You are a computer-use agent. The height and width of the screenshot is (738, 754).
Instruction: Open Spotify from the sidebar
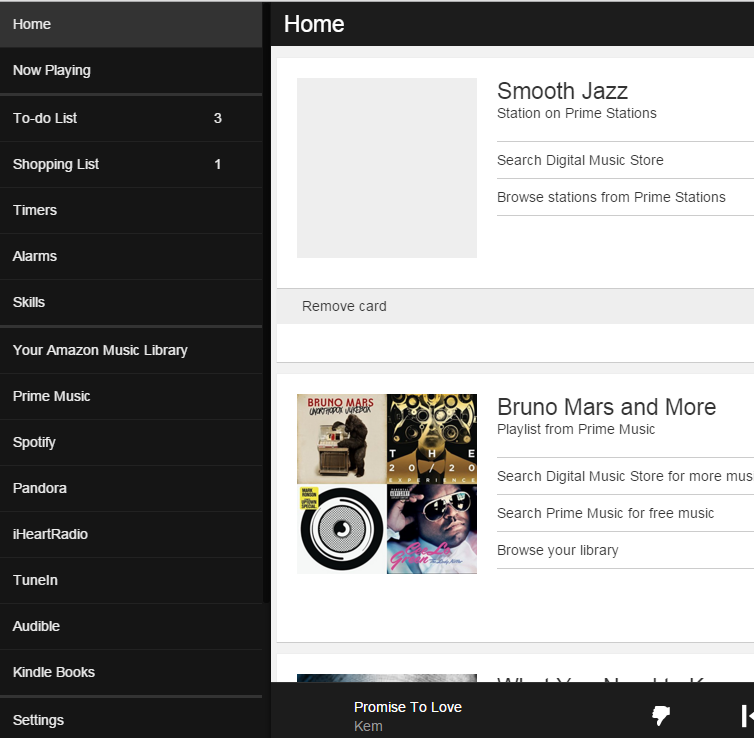click(131, 442)
